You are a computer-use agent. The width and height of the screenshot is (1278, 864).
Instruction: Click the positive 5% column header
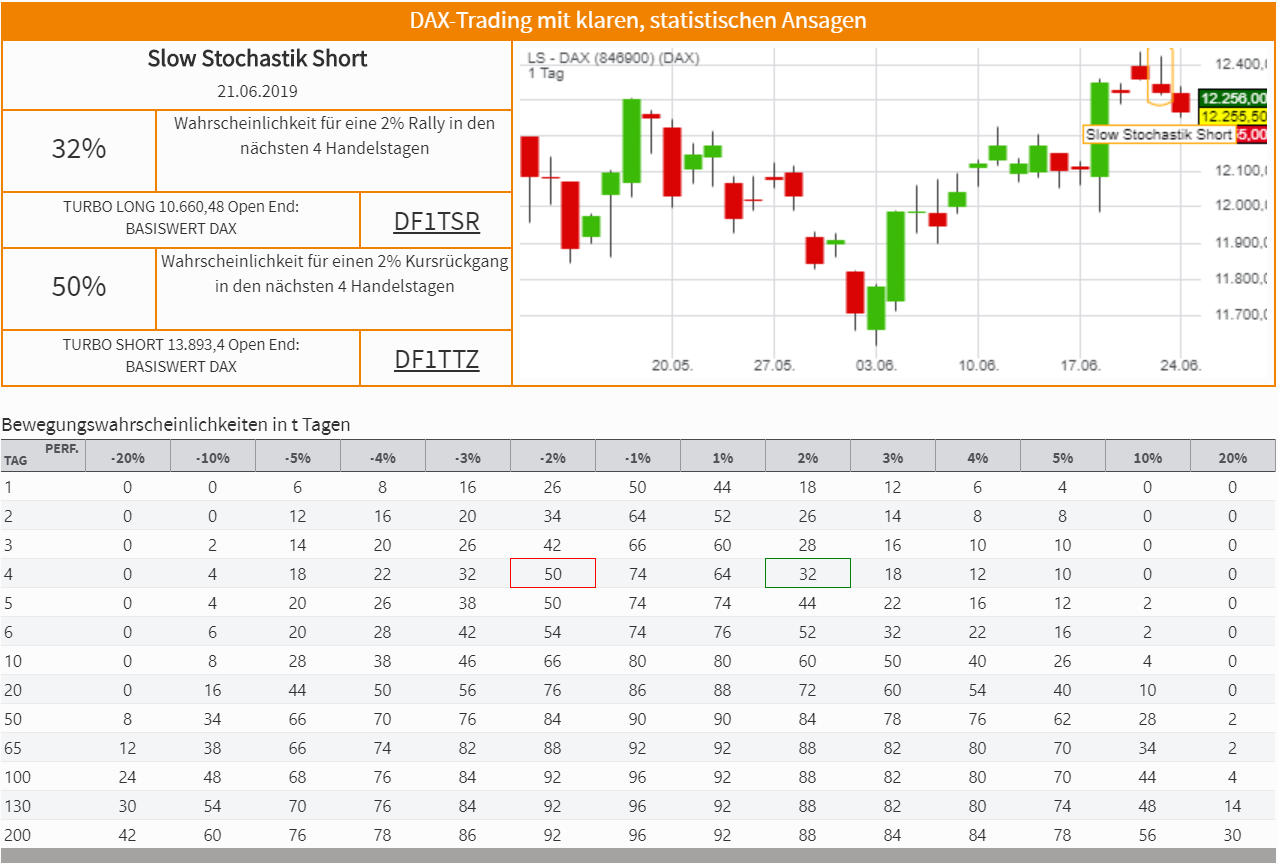tap(1063, 458)
